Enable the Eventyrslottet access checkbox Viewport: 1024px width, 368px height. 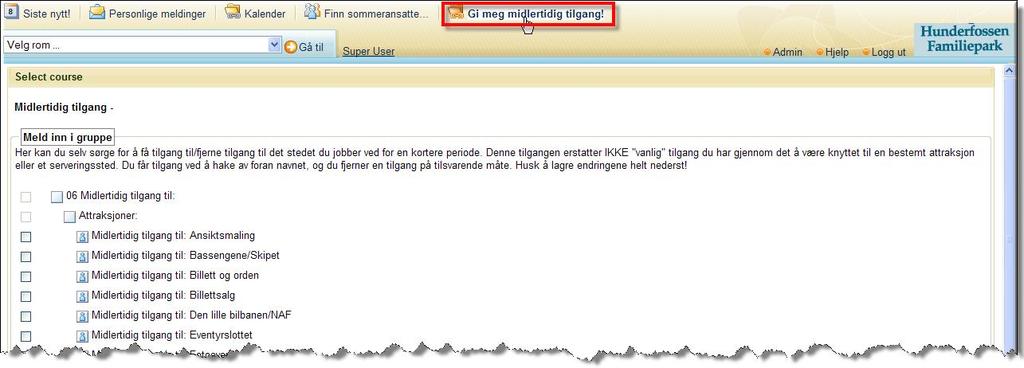(x=26, y=336)
